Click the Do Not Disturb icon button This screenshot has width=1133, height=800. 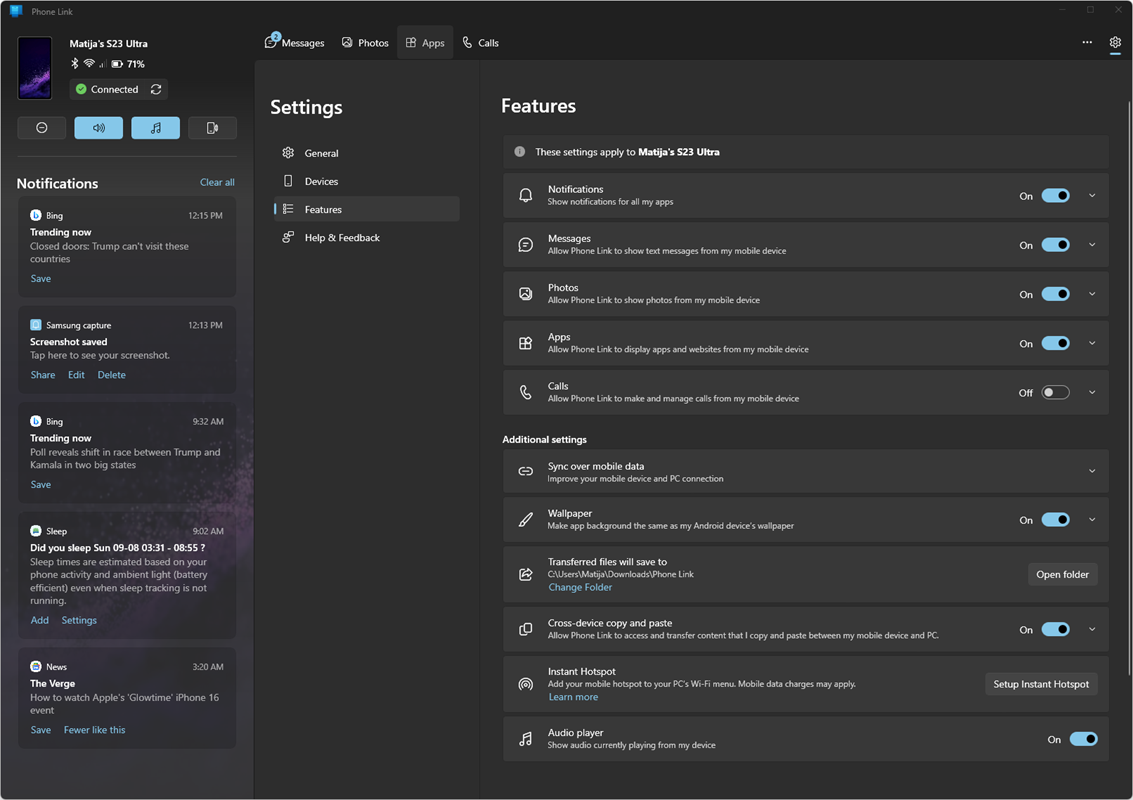42,128
